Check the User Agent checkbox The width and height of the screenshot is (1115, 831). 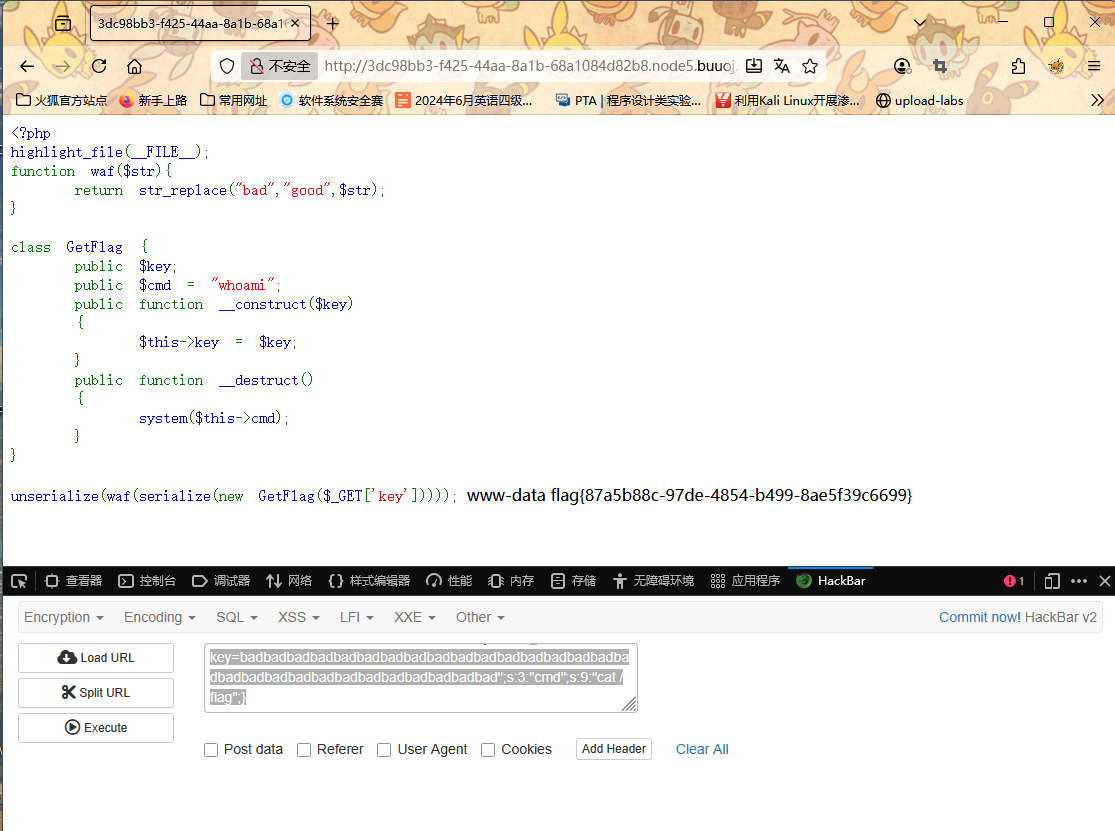pos(384,750)
